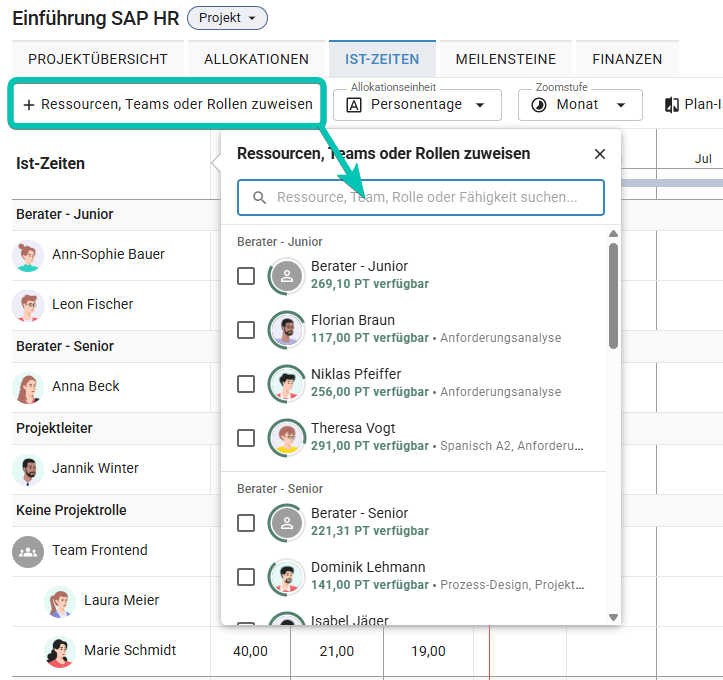Click the 40,00 cell for Marie Schmidt

point(250,651)
